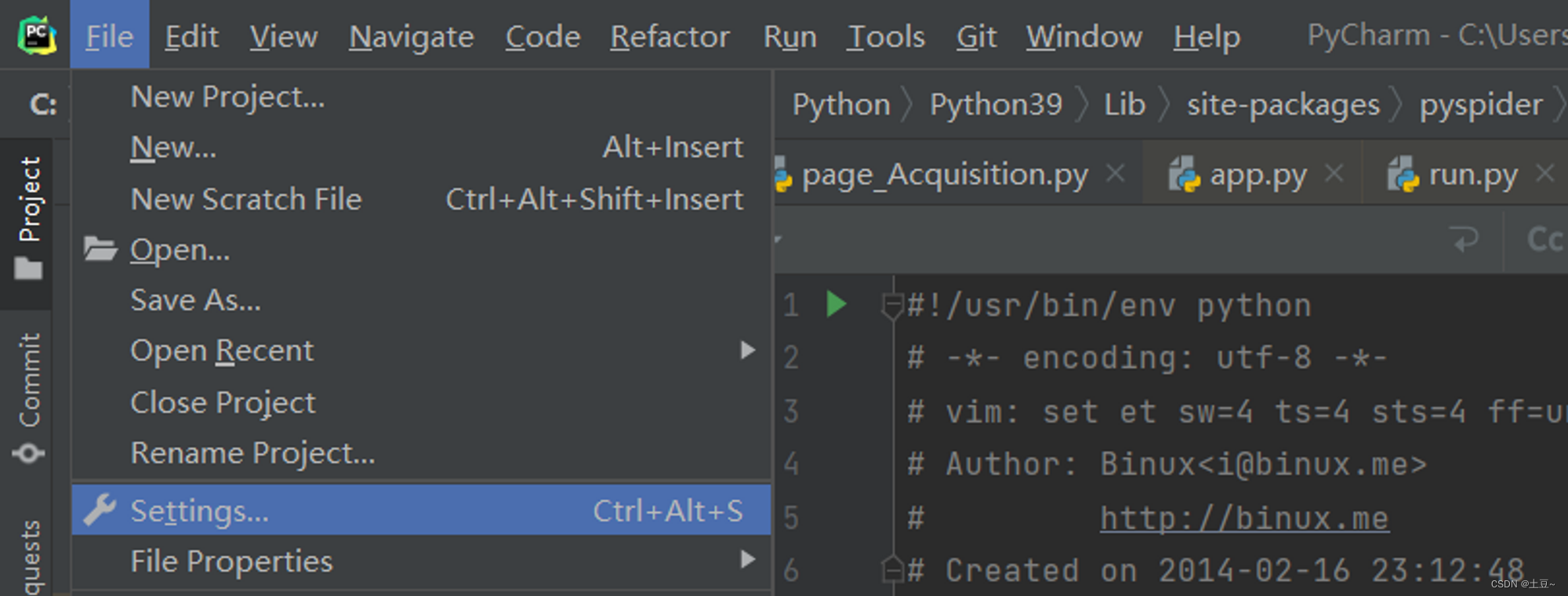The image size is (1568, 596).
Task: Open the Window menu
Action: [x=1084, y=36]
